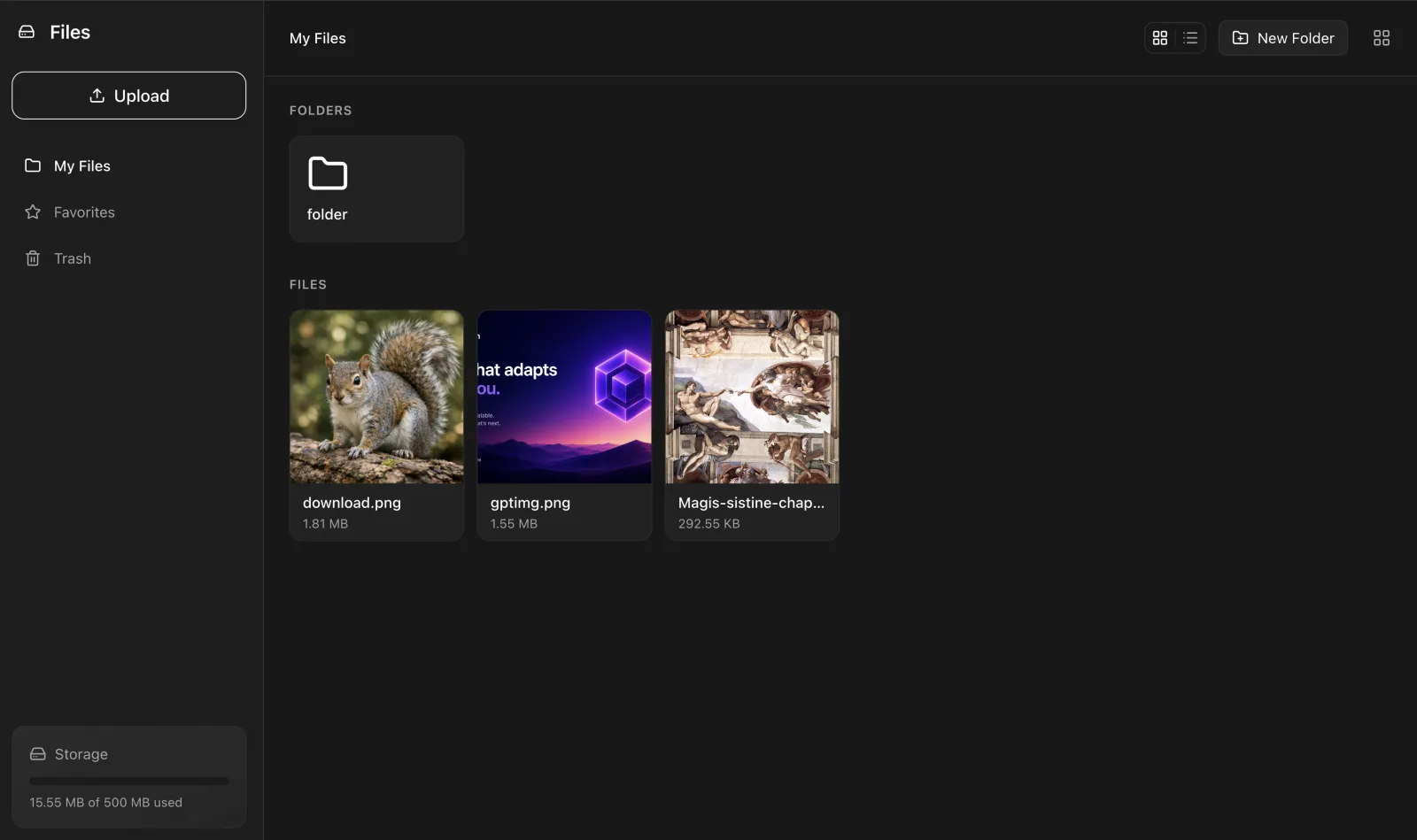Viewport: 1417px width, 840px height.
Task: Open the Magis-sistine-chap... thumbnail
Action: tap(752, 397)
